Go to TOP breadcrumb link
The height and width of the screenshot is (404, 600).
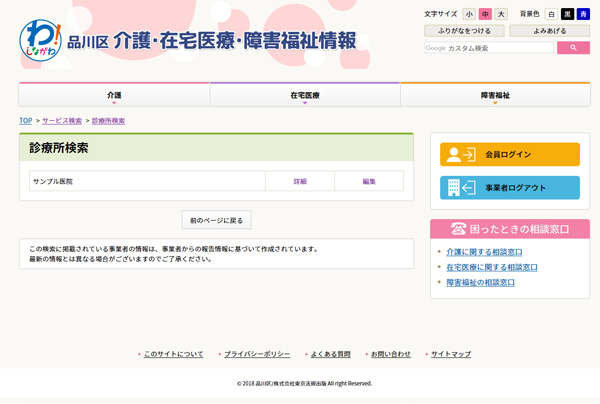[26, 121]
